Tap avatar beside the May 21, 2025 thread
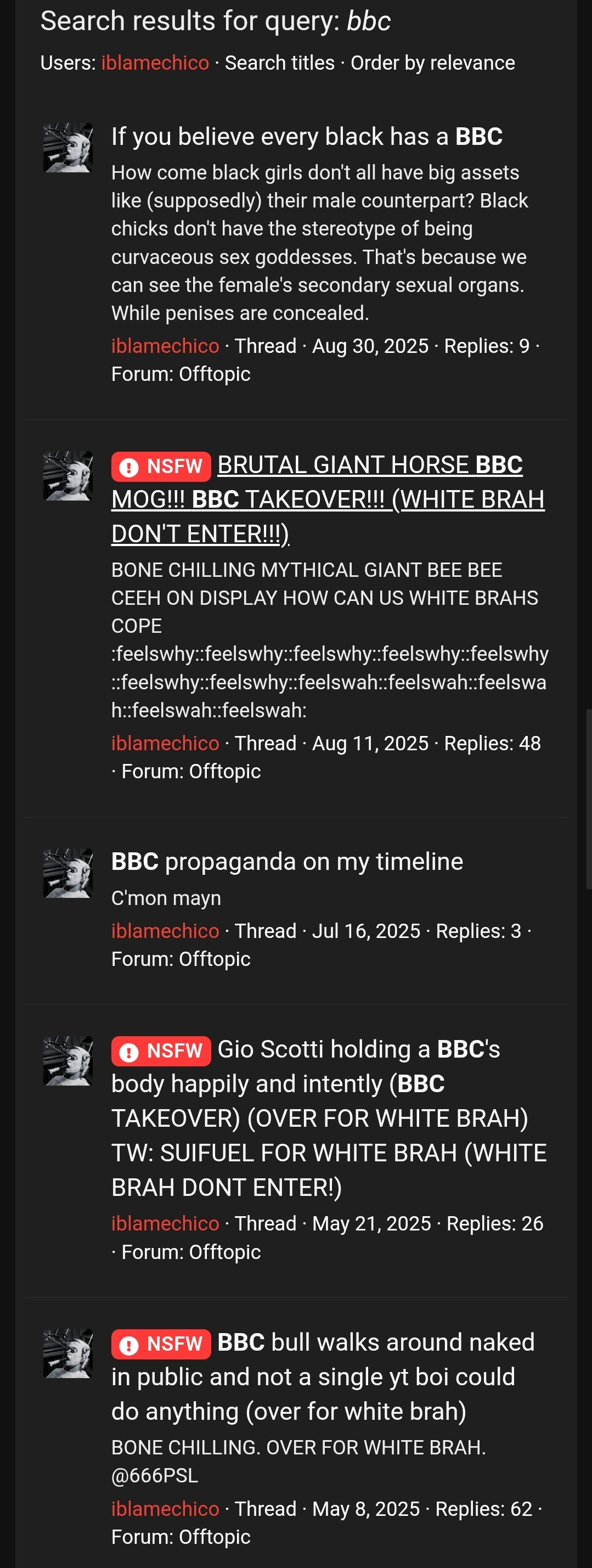This screenshot has width=592, height=1568. click(67, 1060)
